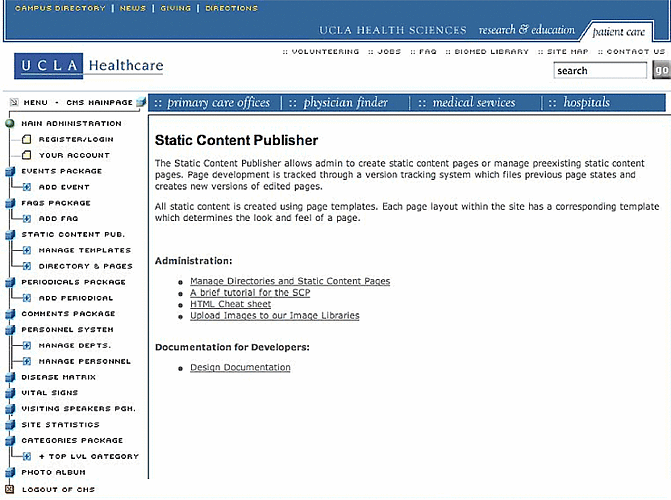Select Register/Login in the menu tree
671x500 pixels.
pos(76,140)
